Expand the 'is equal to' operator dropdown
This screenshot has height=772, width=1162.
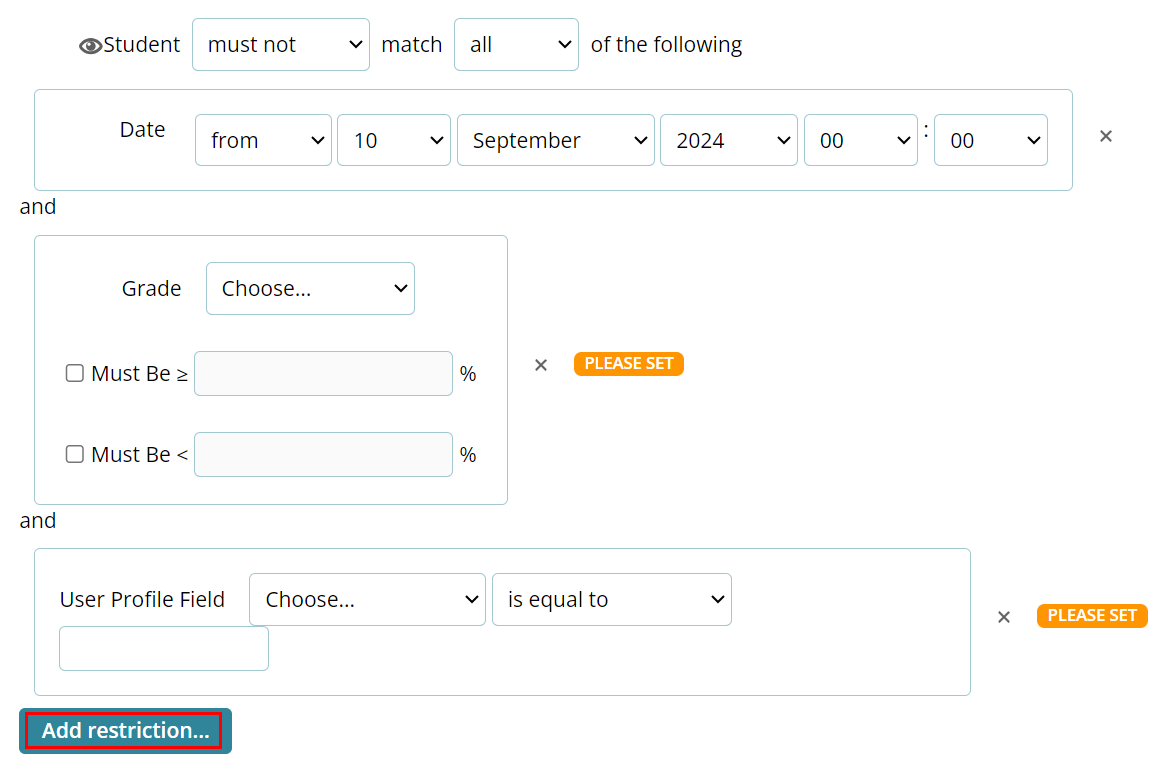611,600
